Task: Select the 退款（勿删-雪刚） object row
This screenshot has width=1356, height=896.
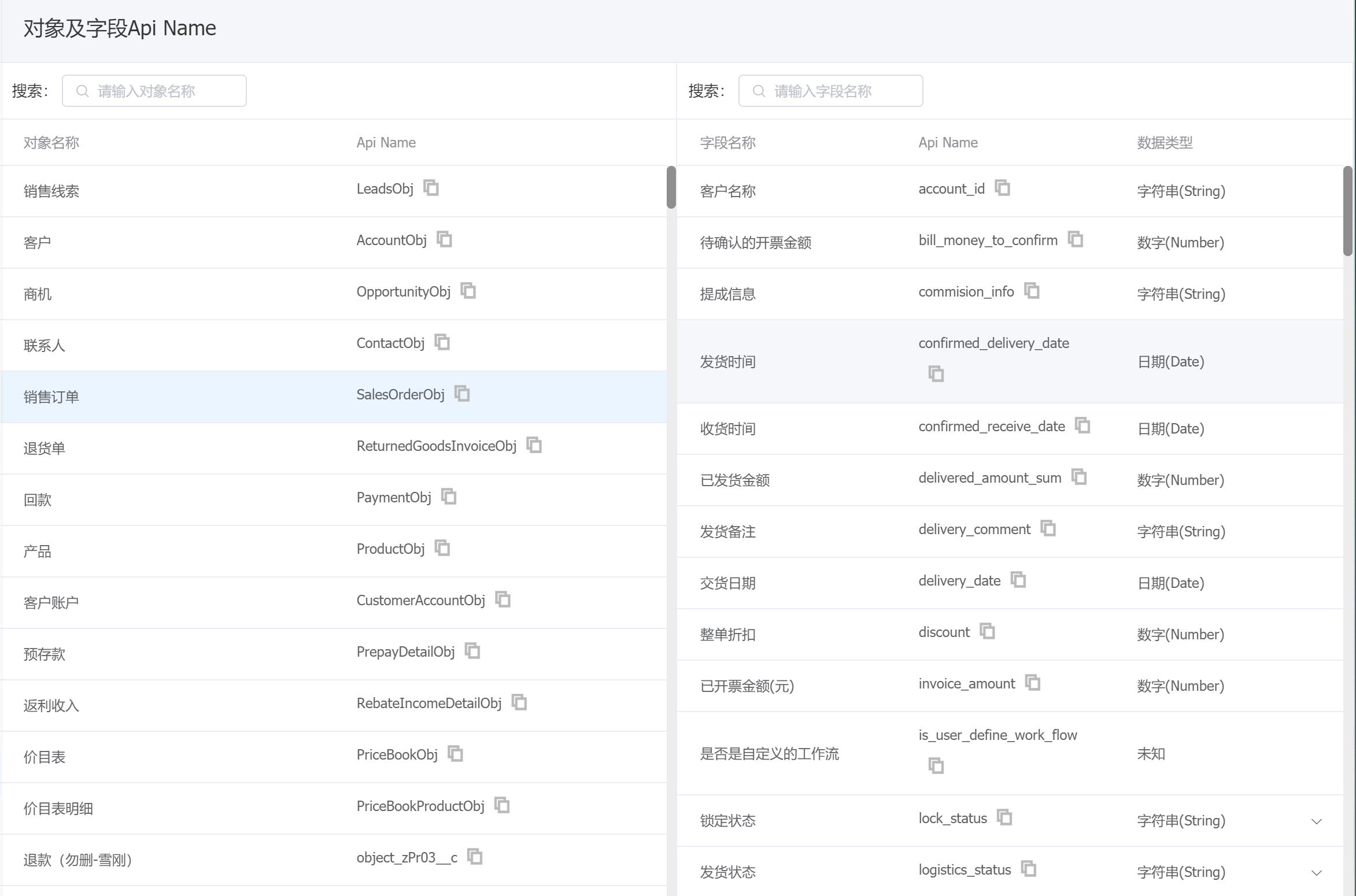Action: tap(334, 860)
